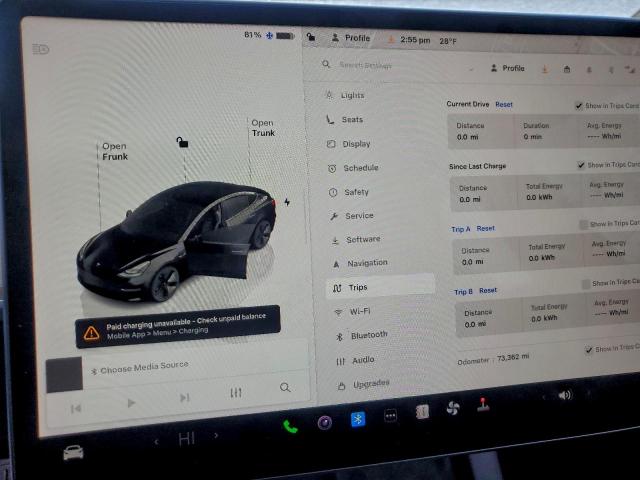Increase temperature with right arrow near HI
The image size is (640, 480).
(216, 436)
